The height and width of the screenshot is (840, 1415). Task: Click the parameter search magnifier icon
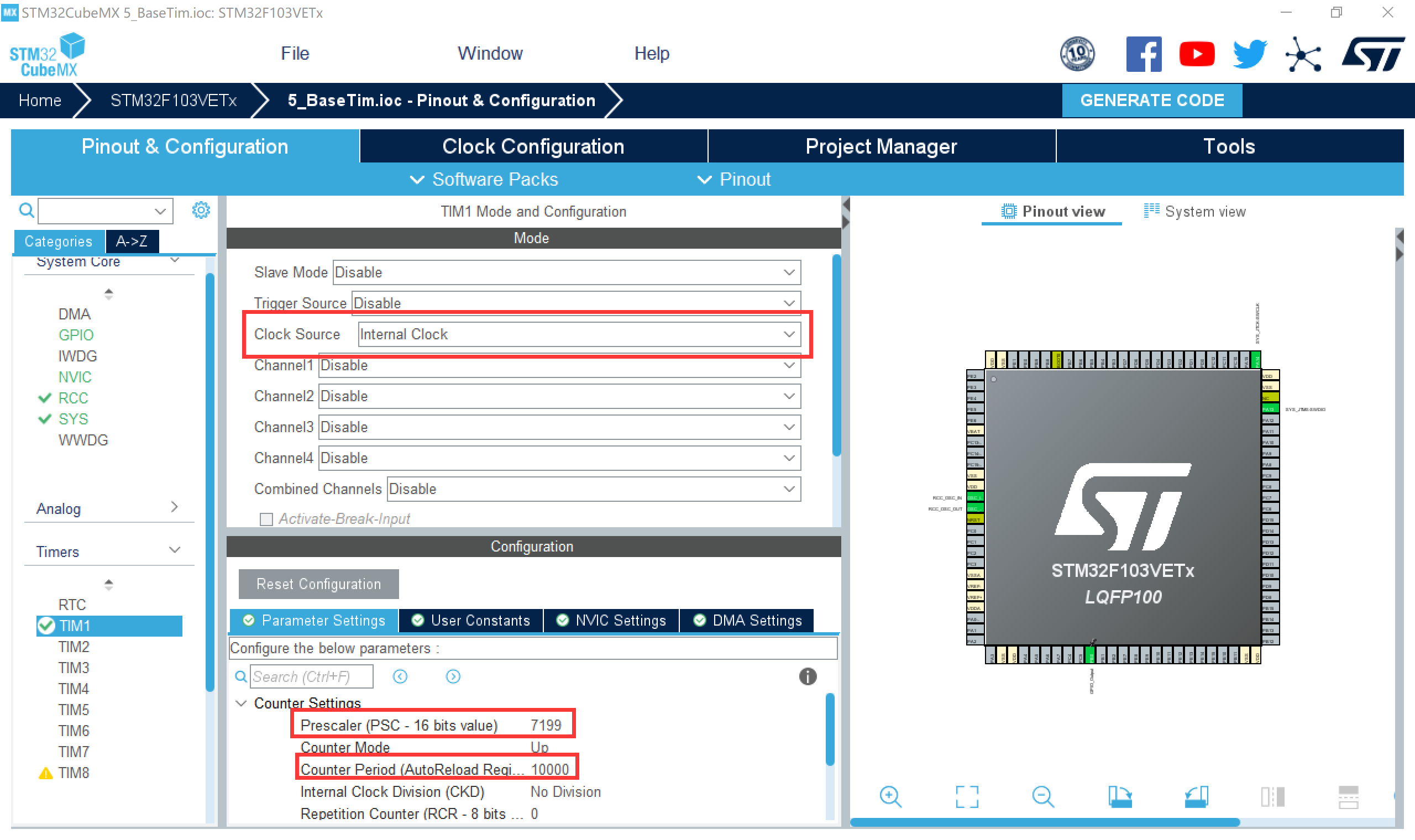241,676
